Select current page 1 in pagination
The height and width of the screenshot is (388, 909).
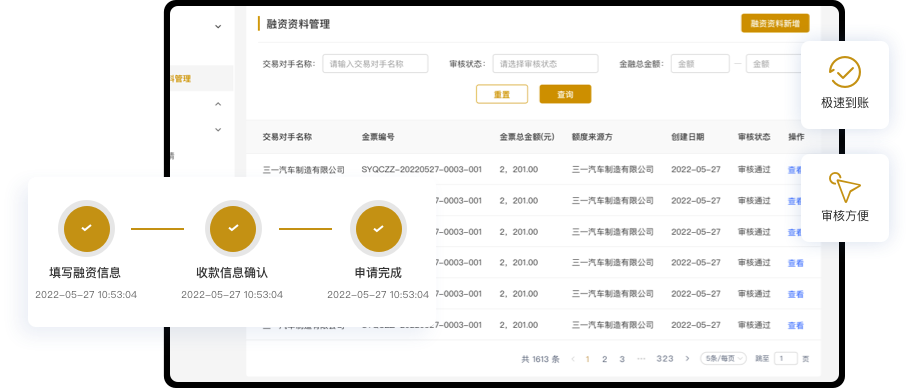pos(587,359)
